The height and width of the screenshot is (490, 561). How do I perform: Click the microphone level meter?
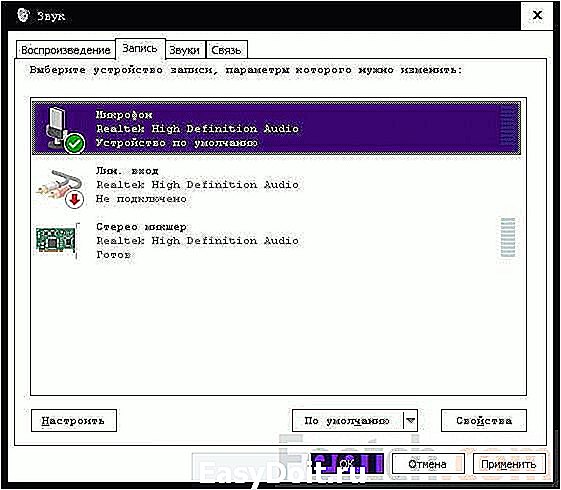508,128
